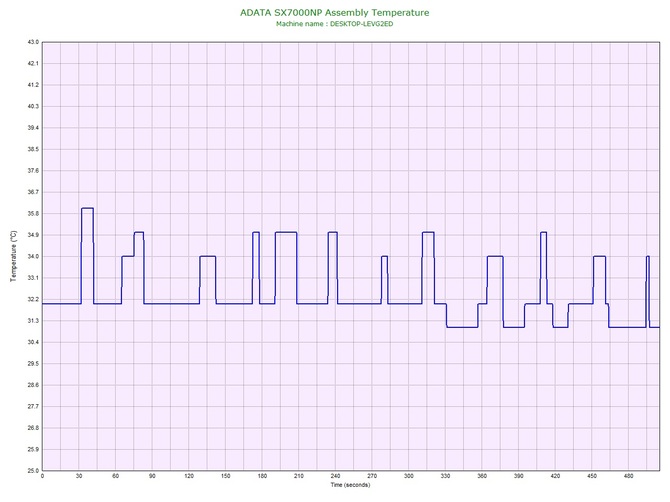Click the 34.9 temperature axis tick label
670x502 pixels.
[33, 235]
